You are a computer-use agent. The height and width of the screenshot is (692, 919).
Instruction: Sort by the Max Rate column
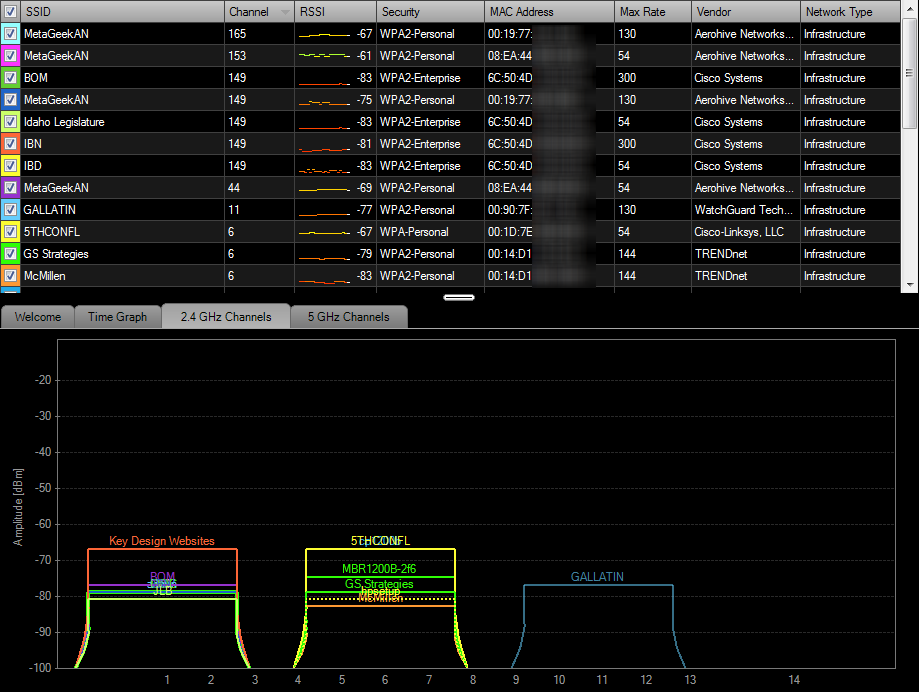(x=645, y=11)
